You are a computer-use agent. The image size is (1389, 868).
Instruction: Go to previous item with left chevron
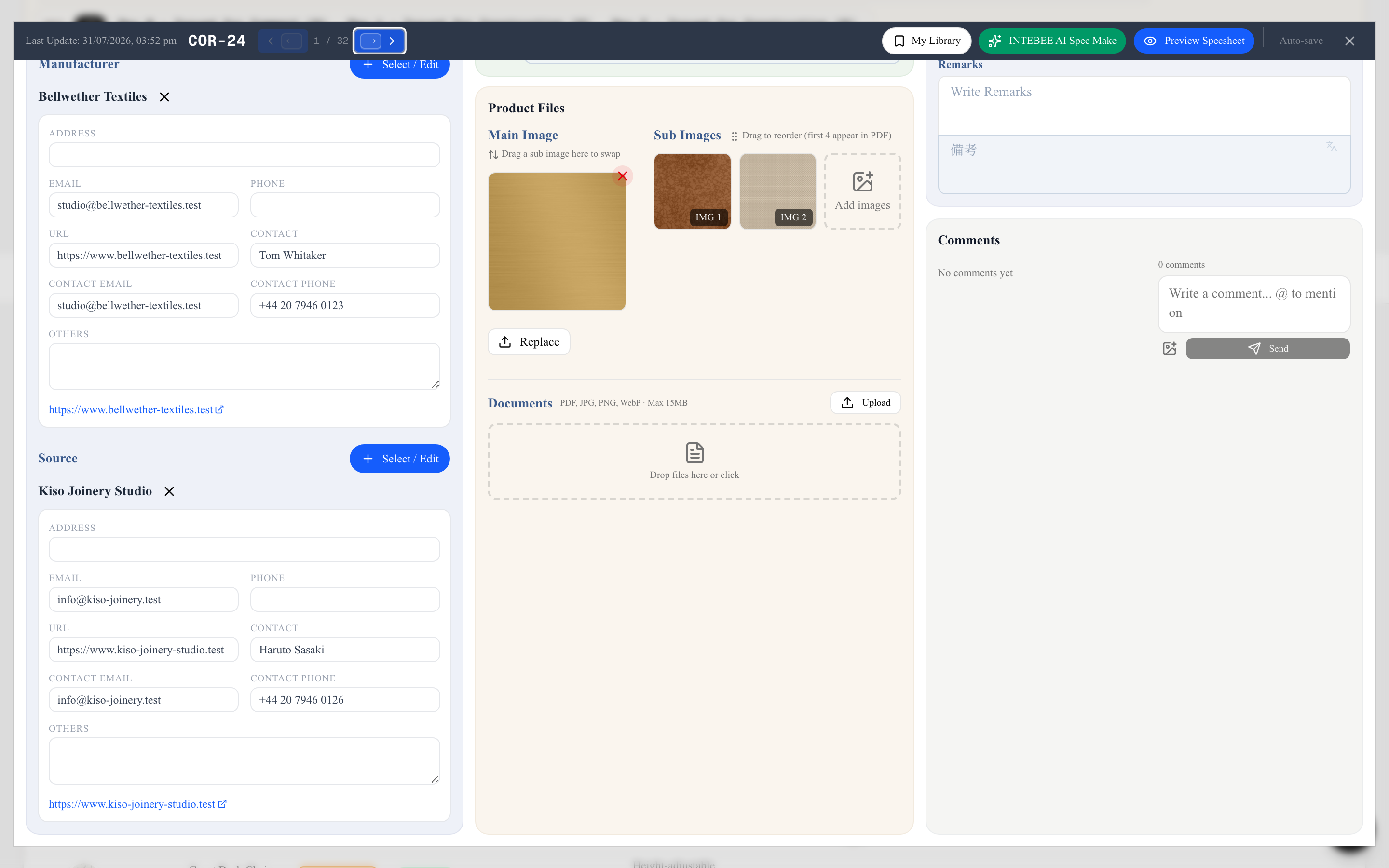pos(271,41)
